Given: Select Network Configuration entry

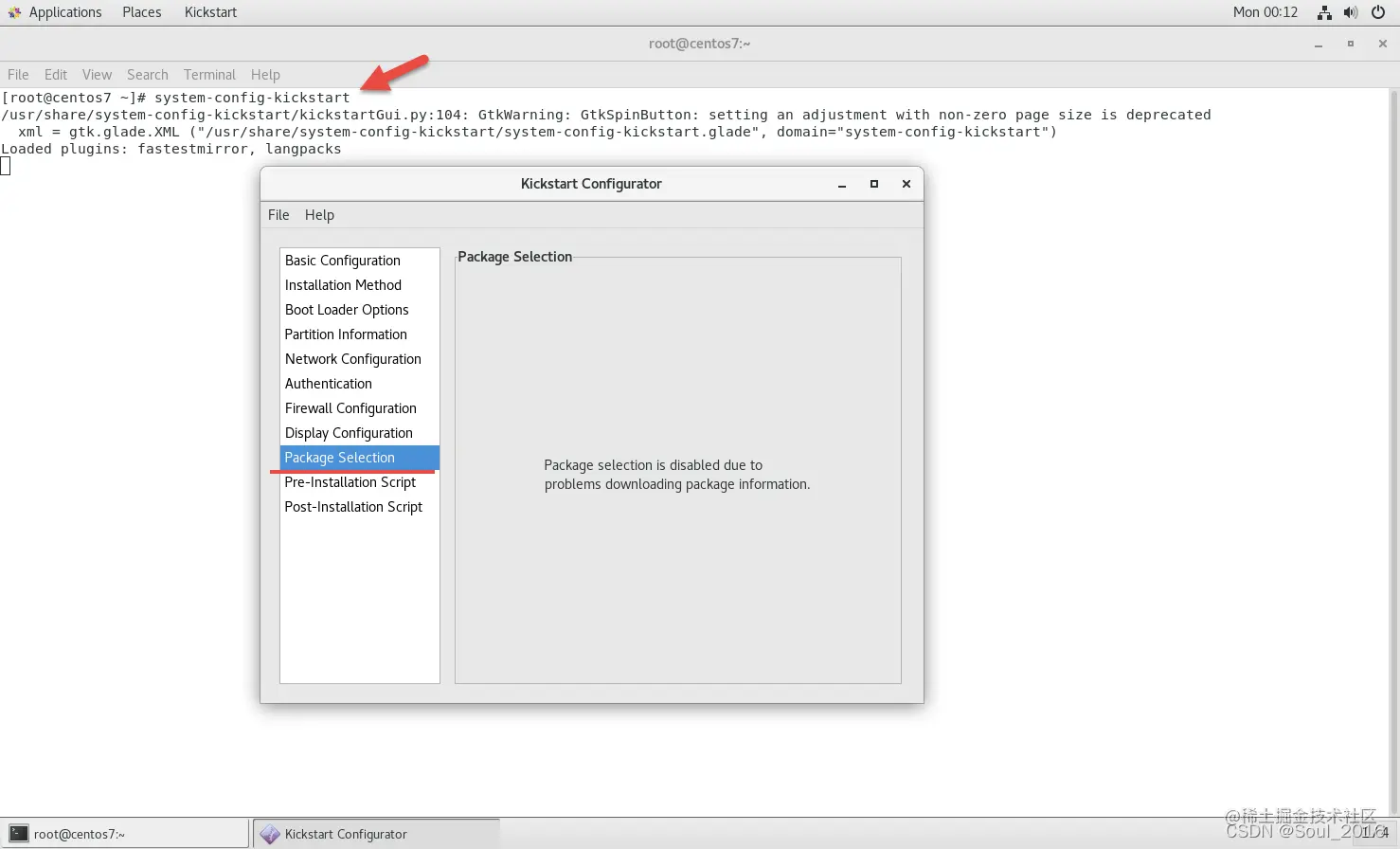Looking at the screenshot, I should (x=360, y=359).
